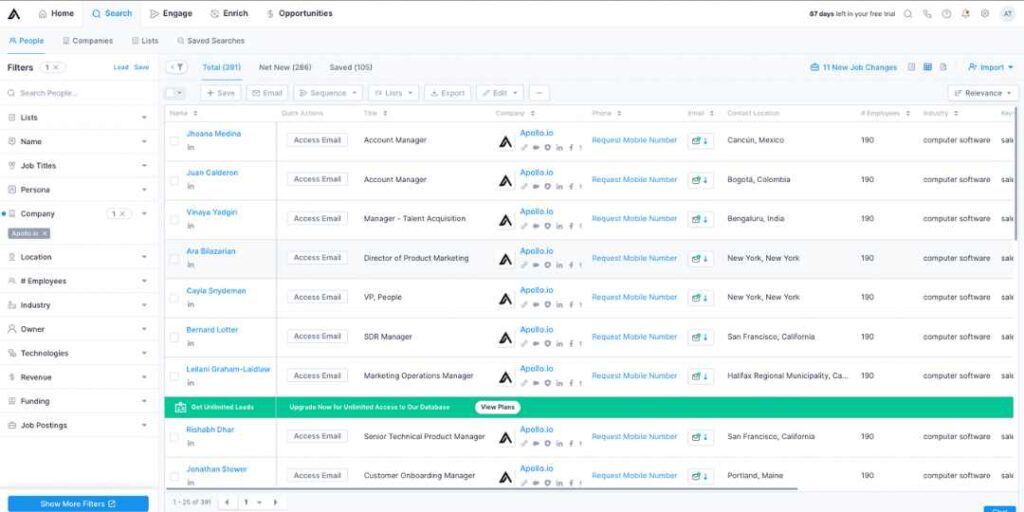Click the Export button

pyautogui.click(x=447, y=93)
